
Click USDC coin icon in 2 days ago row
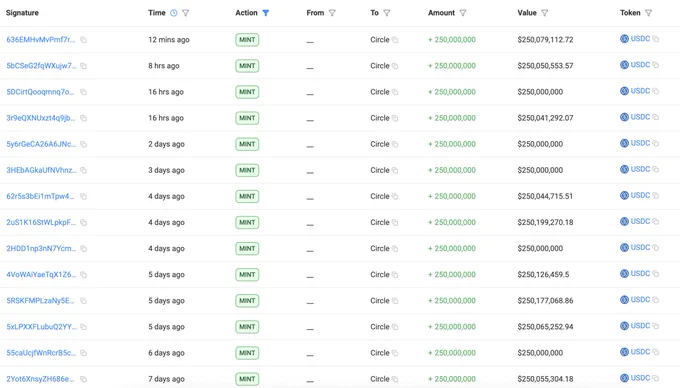coord(624,143)
